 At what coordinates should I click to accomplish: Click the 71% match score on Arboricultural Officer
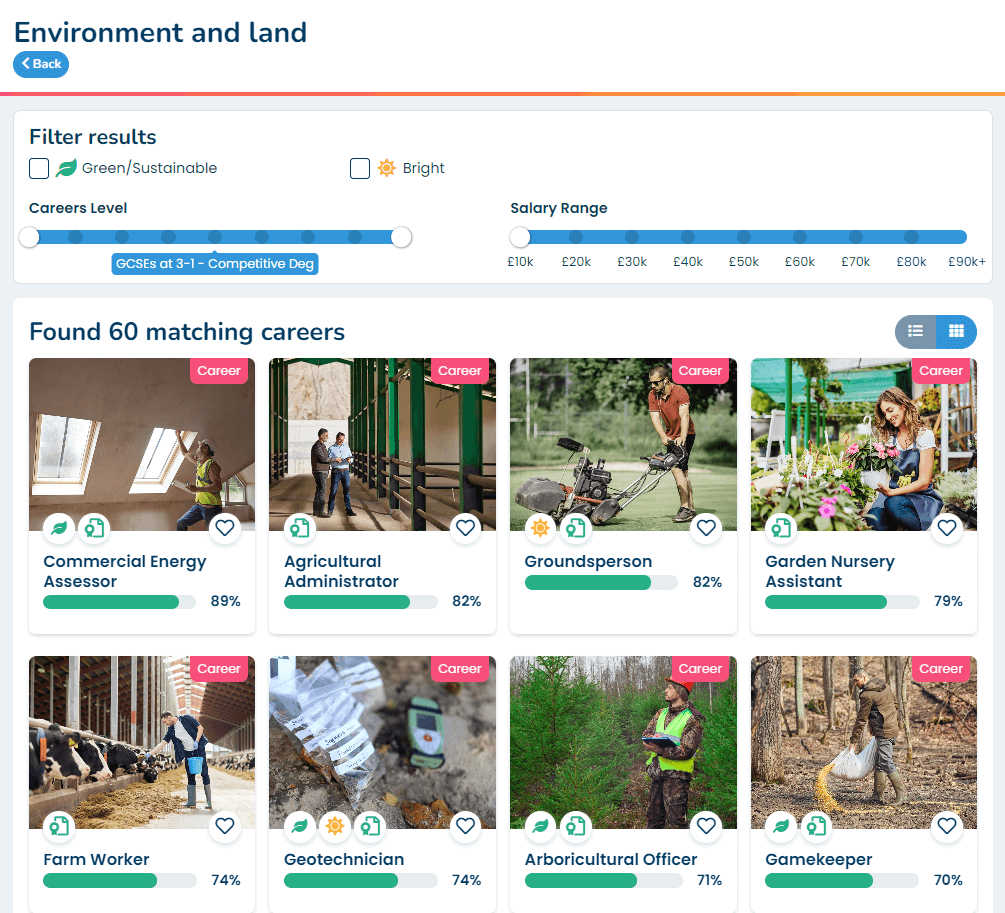coord(709,880)
